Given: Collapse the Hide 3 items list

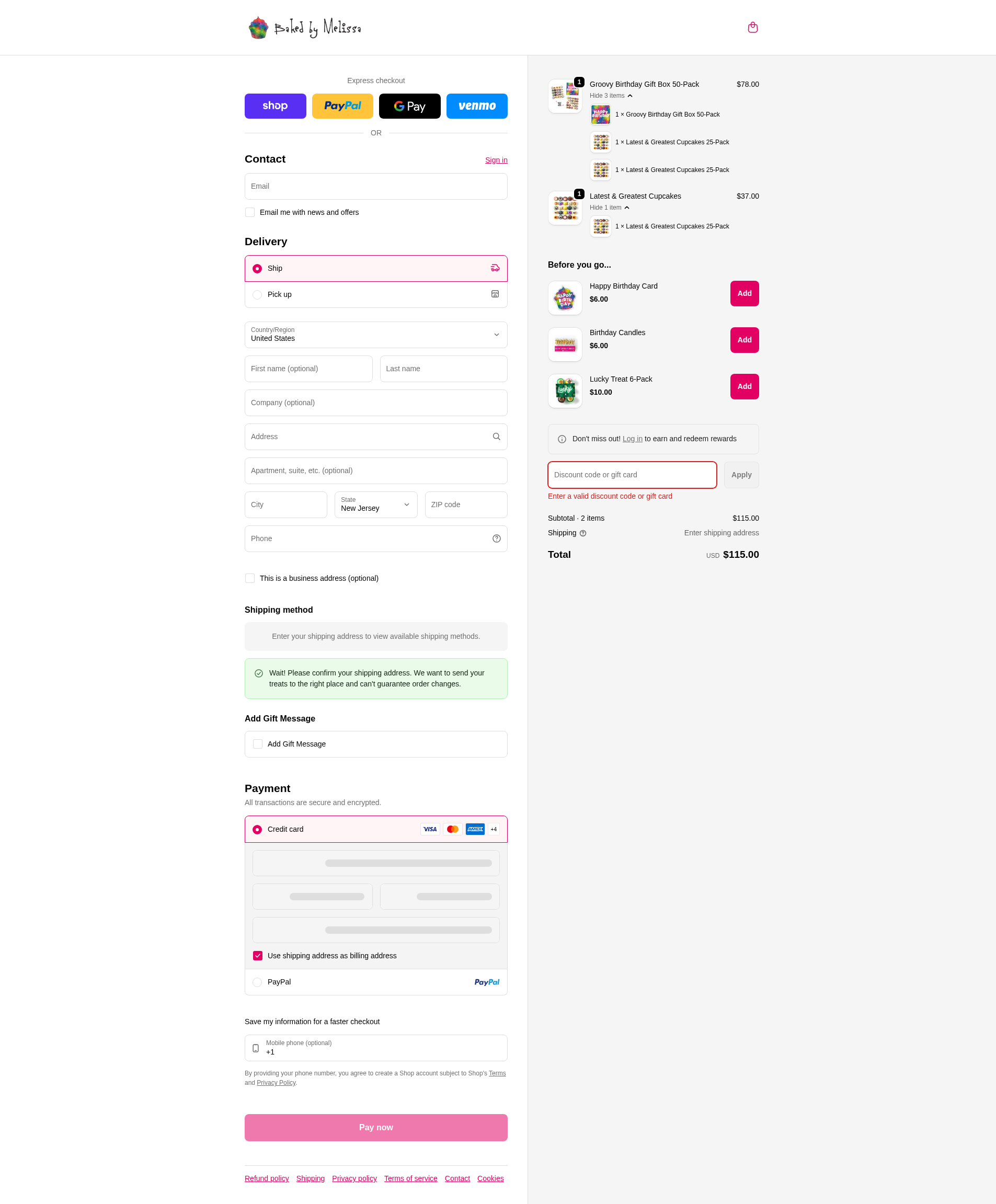Looking at the screenshot, I should click(x=611, y=96).
